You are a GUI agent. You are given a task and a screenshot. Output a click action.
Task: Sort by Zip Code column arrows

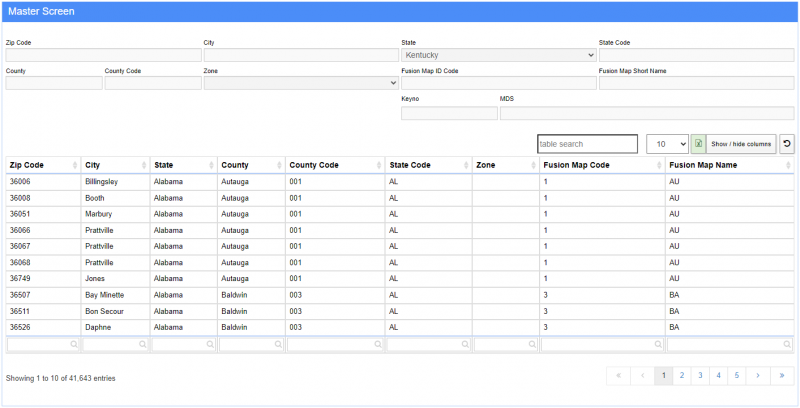pos(75,165)
